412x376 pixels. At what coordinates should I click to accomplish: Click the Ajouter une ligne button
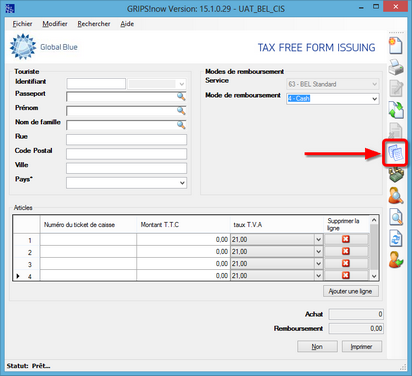[351, 291]
